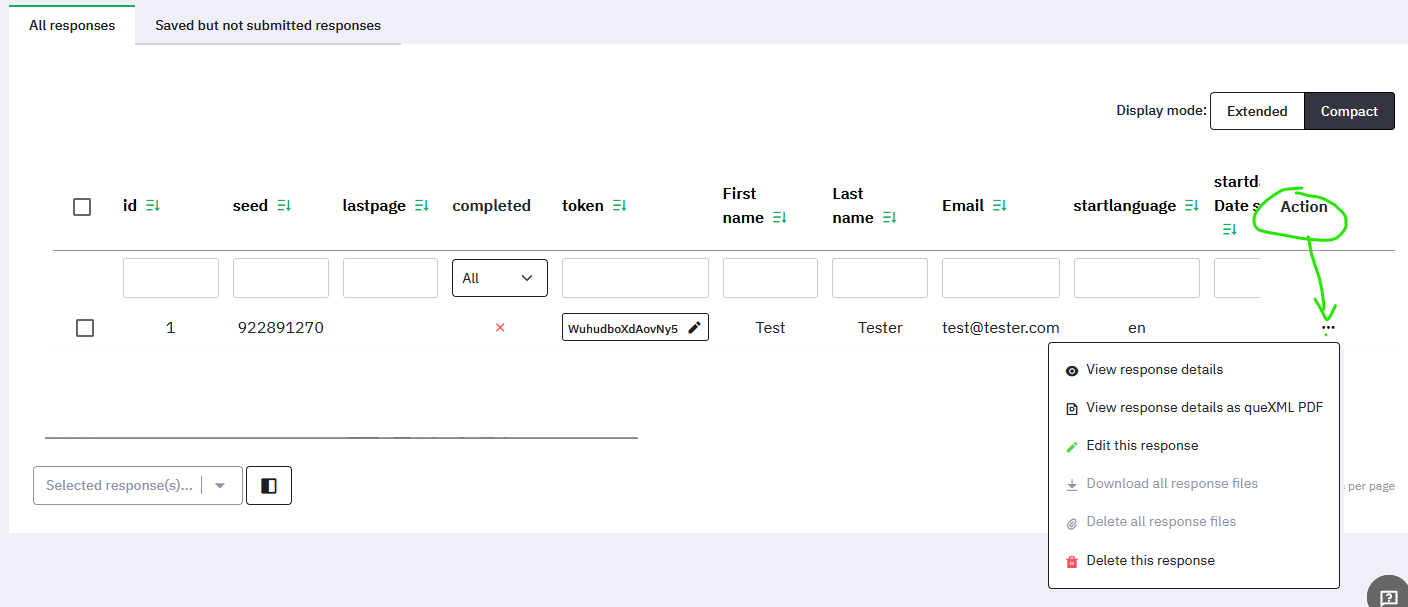Viewport: 1408px width, 607px height.
Task: Click the token filter input field
Action: [635, 278]
